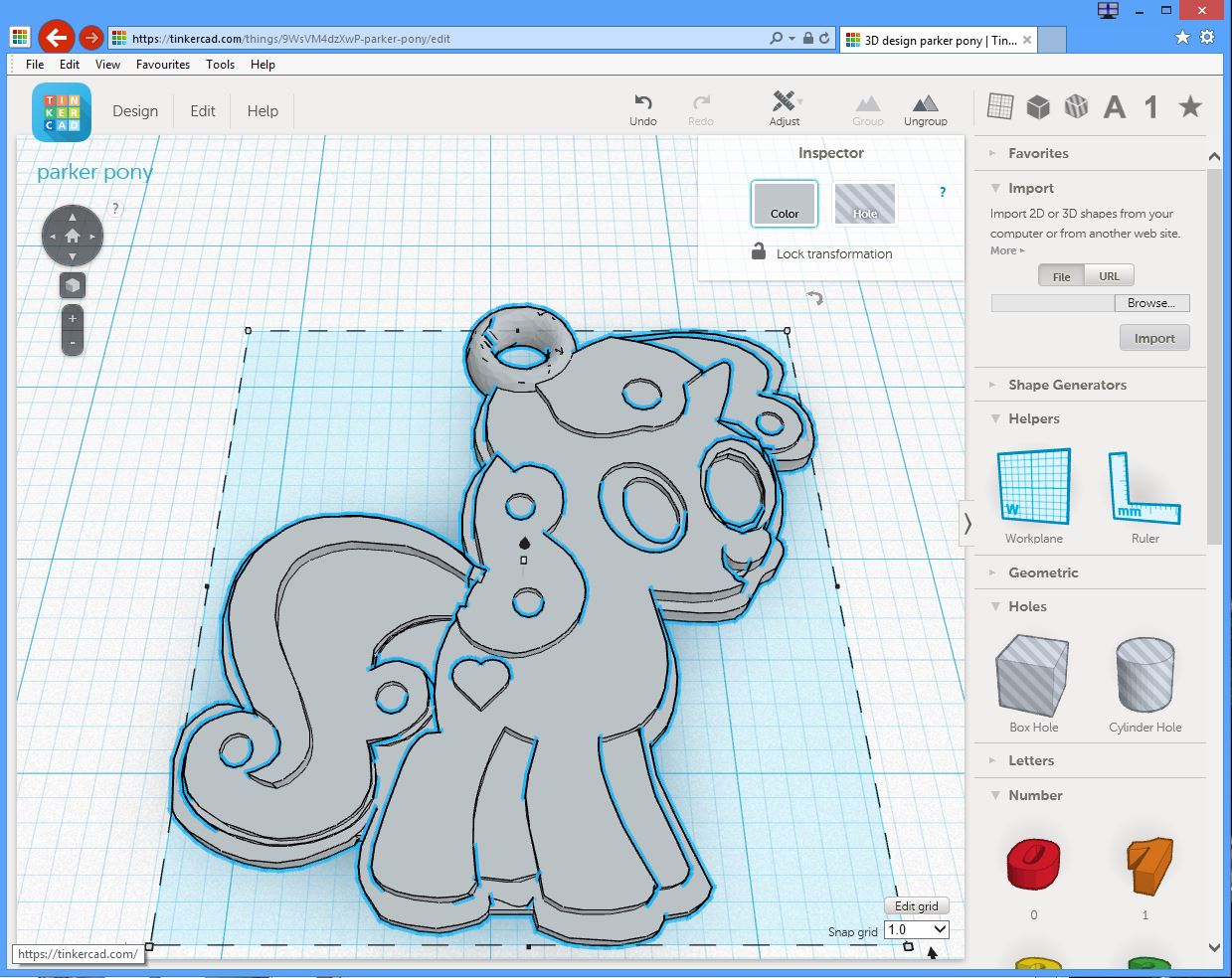Switch import source to File
The height and width of the screenshot is (978, 1232).
click(x=1061, y=276)
